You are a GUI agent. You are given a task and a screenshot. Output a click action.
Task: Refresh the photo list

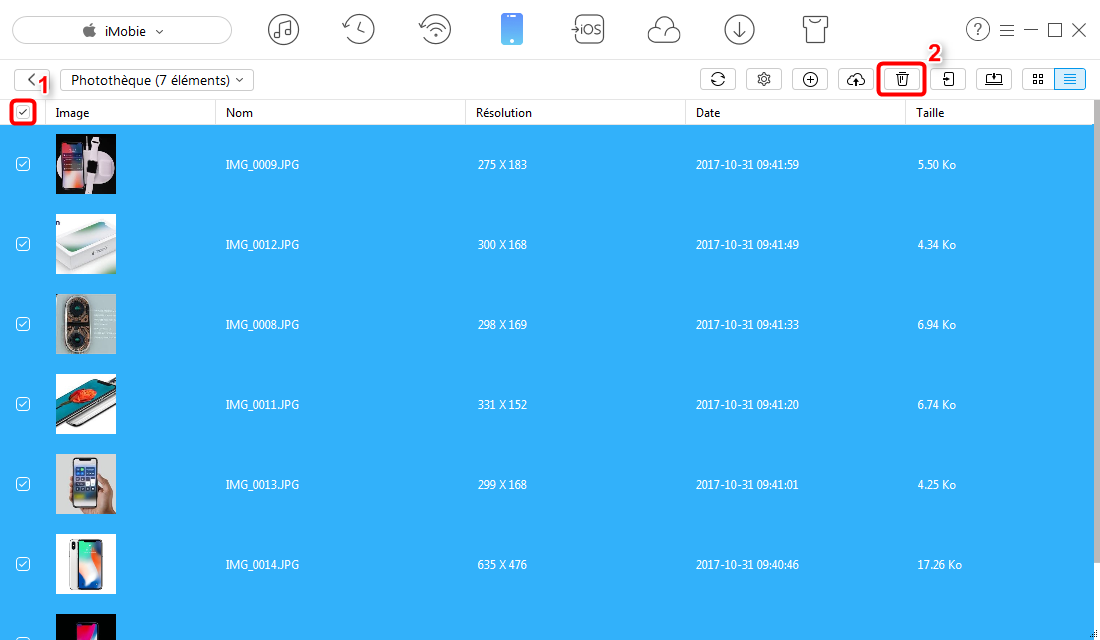(718, 79)
